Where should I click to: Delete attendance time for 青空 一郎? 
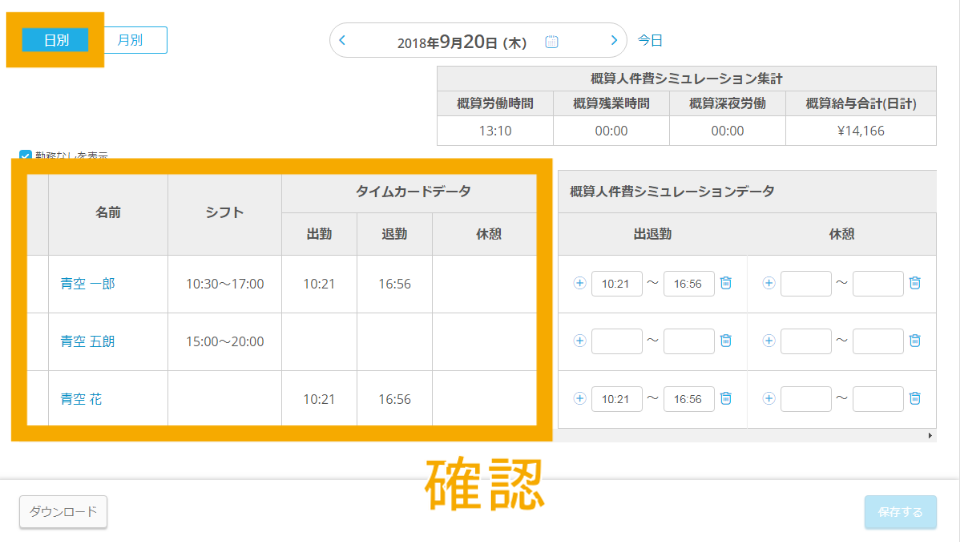coord(726,283)
